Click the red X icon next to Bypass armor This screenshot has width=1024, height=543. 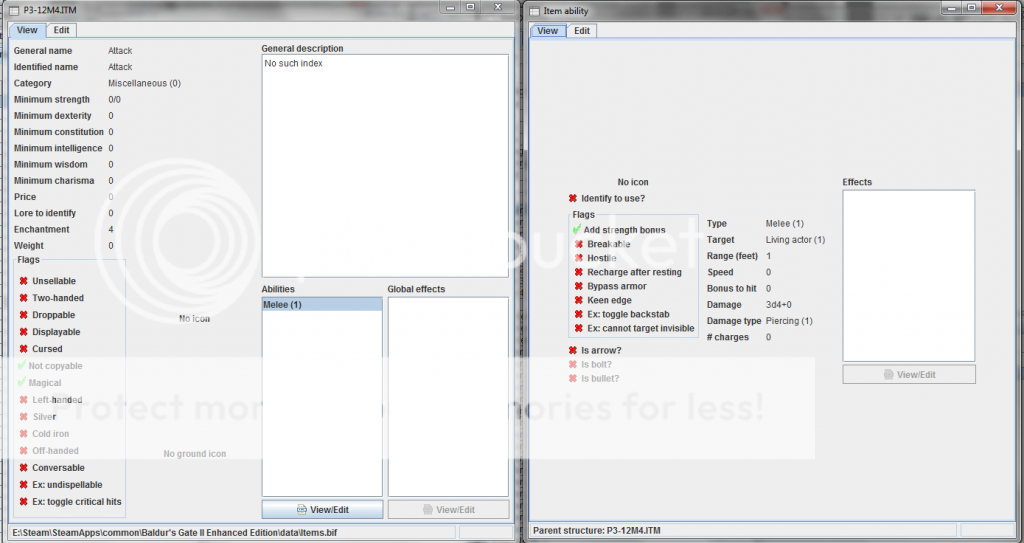pyautogui.click(x=578, y=286)
